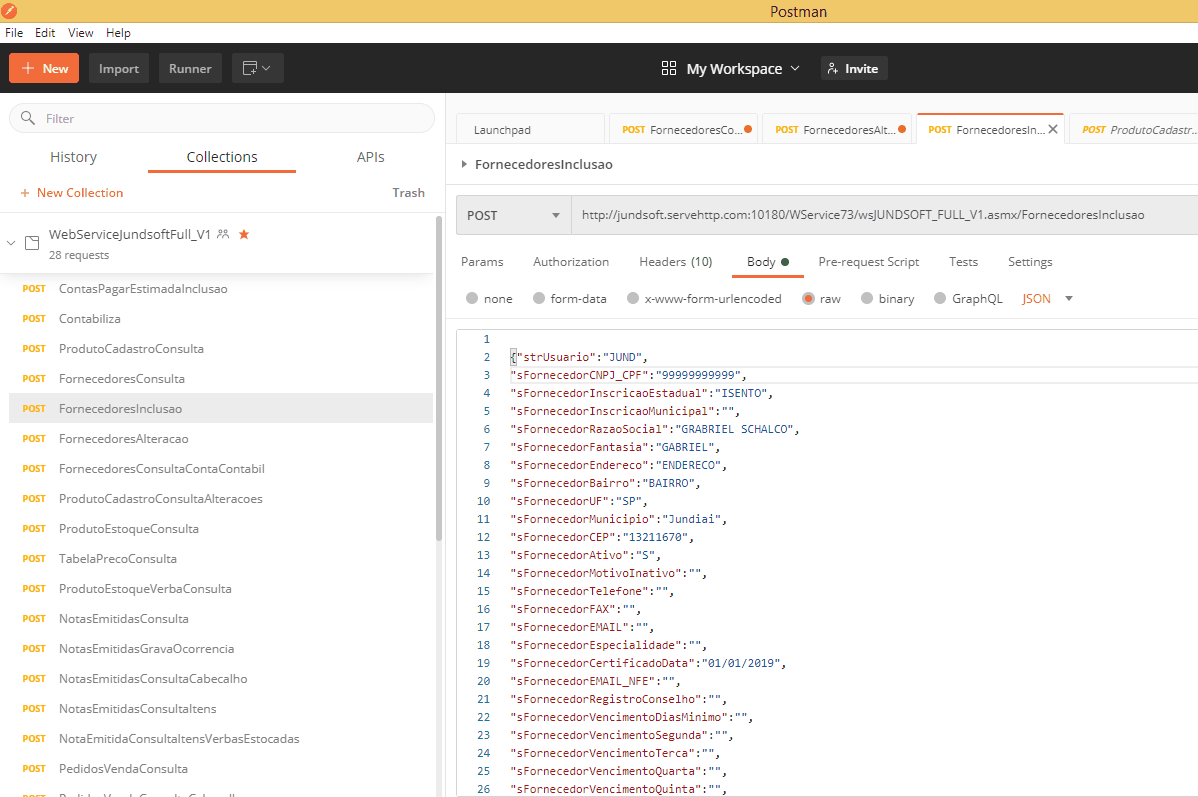The image size is (1198, 797).
Task: Click the collection folder icon
Action: point(32,243)
